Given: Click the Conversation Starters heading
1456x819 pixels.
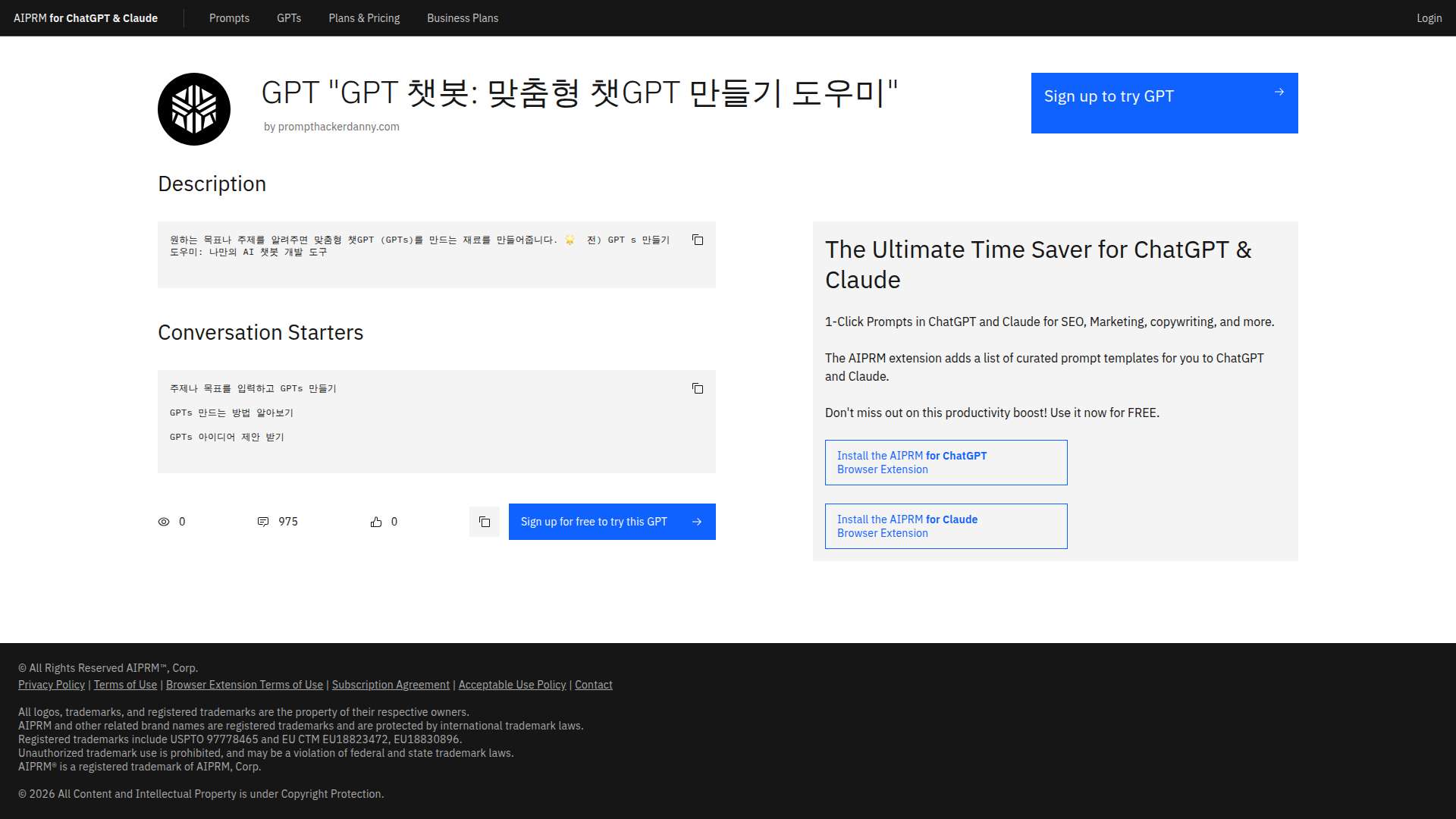Looking at the screenshot, I should pyautogui.click(x=260, y=333).
